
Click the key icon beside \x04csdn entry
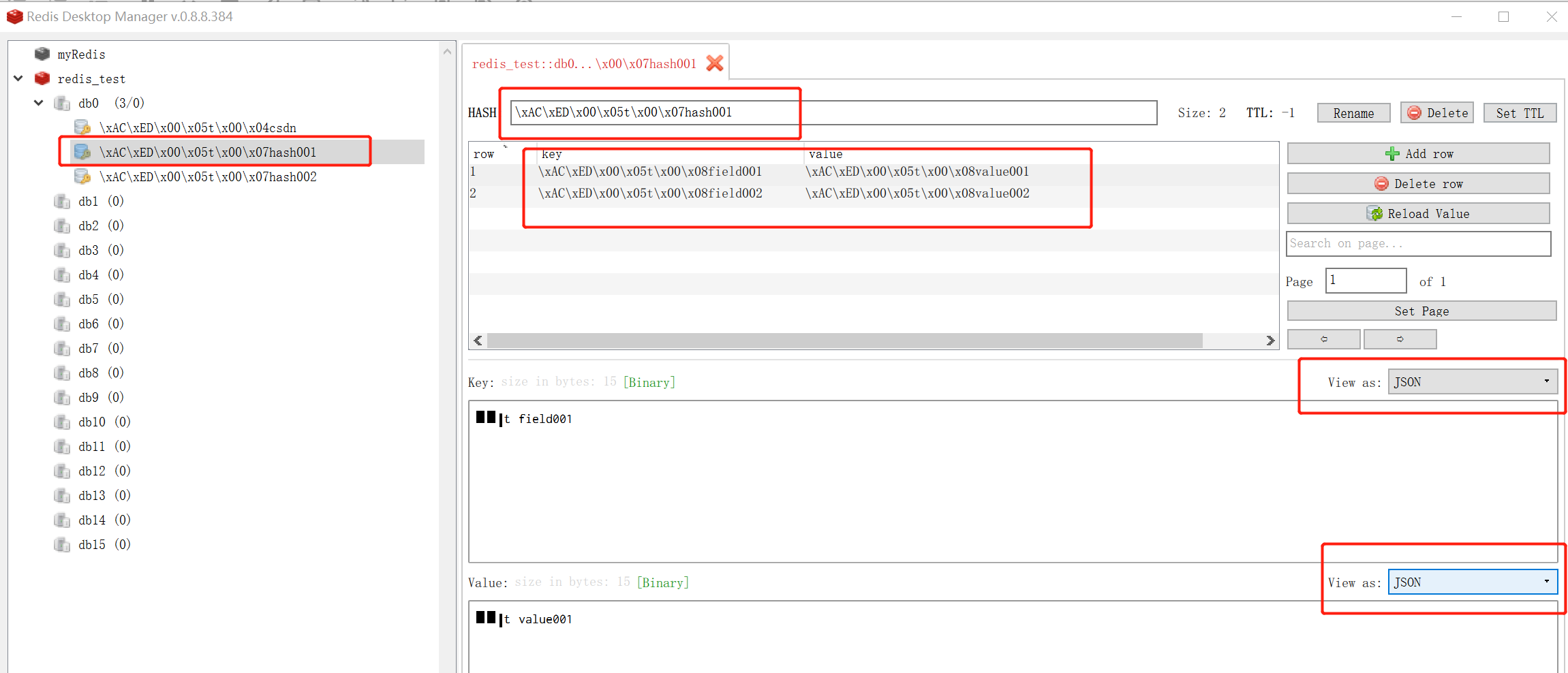pos(82,127)
